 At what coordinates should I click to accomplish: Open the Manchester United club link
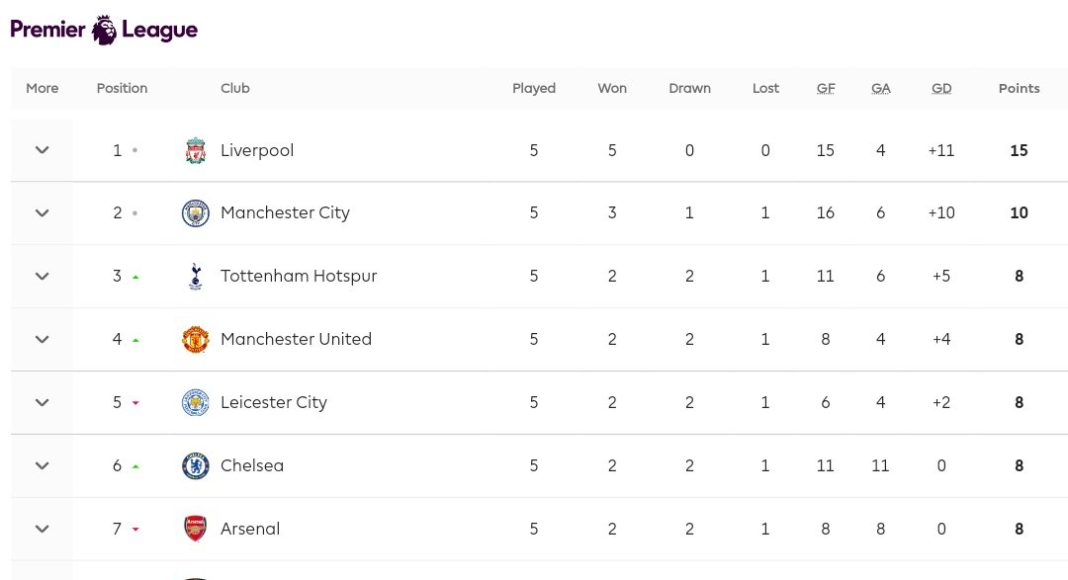296,339
